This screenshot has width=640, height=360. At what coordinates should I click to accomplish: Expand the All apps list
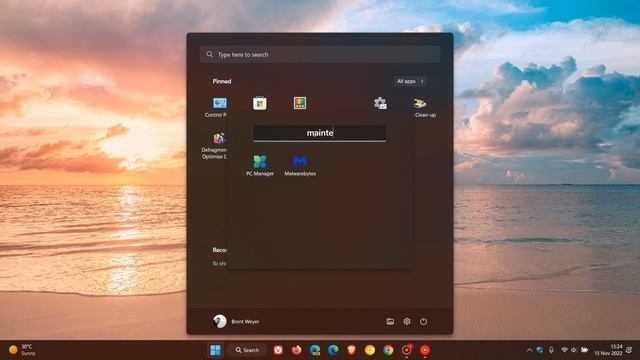(410, 81)
